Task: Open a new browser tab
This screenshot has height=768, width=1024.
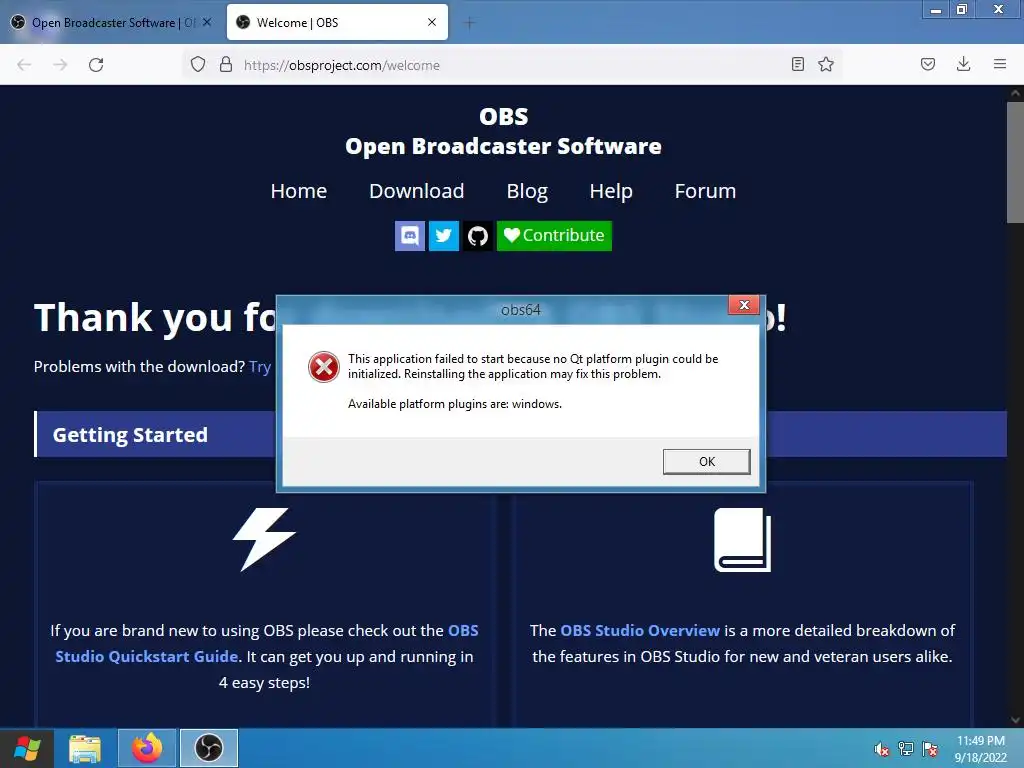Action: click(469, 23)
